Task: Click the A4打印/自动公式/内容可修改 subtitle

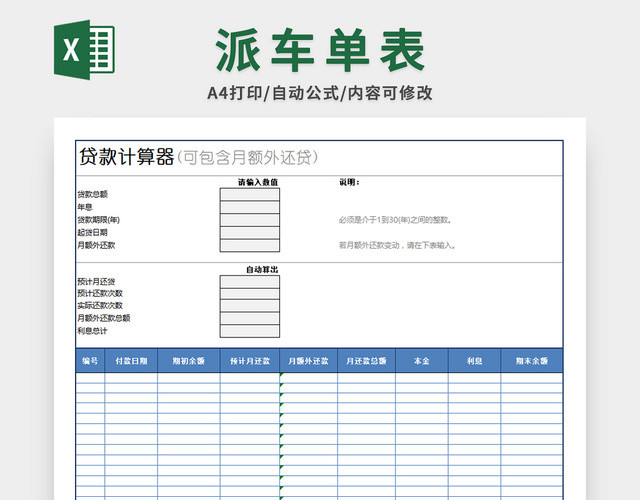Action: pos(320,93)
